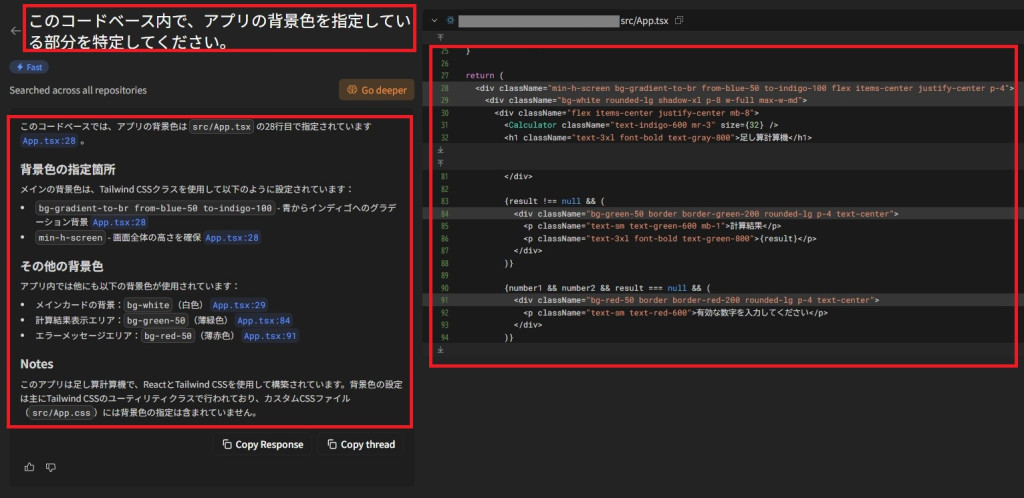This screenshot has width=1024, height=498.
Task: Expand hidden lines below line 94
Action: pos(440,351)
